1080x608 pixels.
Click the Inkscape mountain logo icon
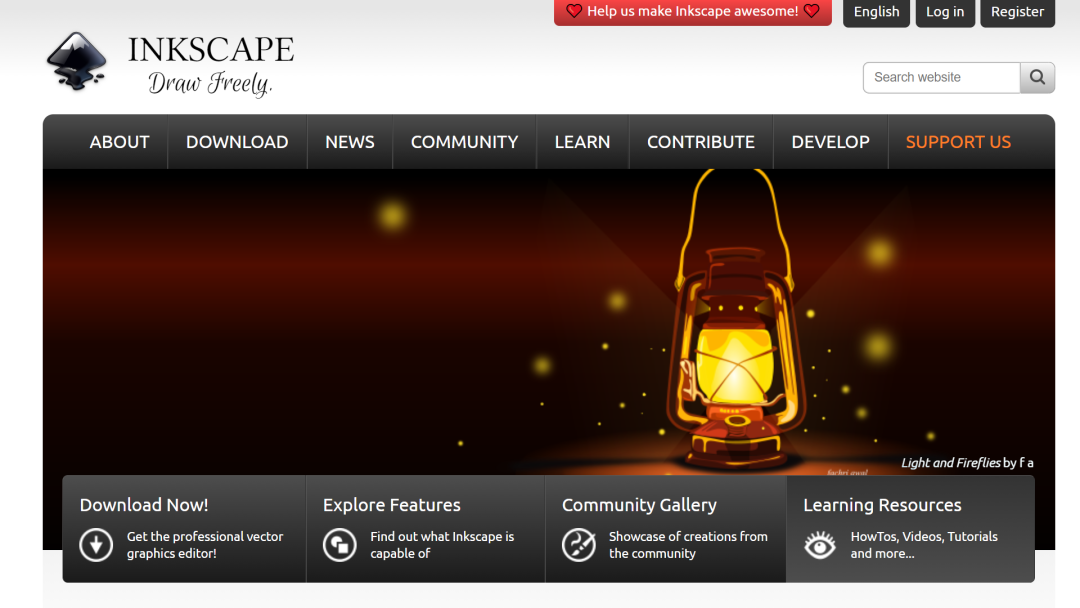[x=76, y=61]
